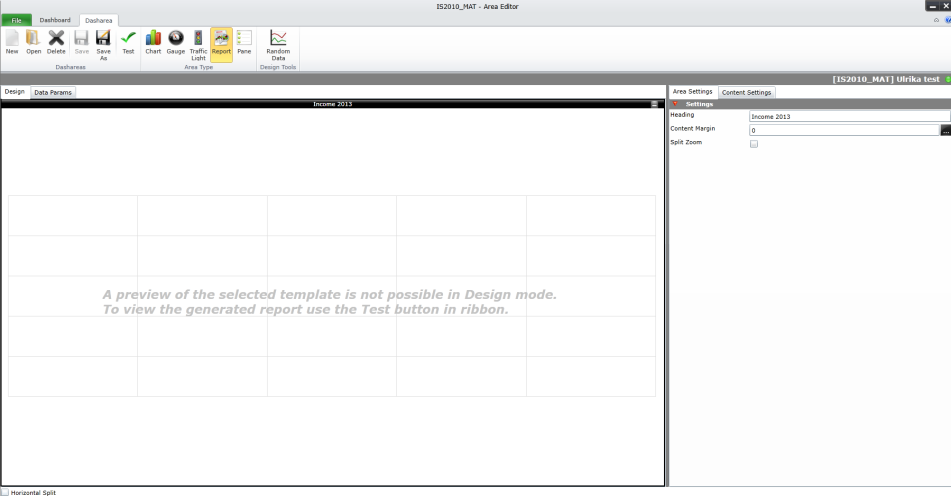
Task: Select Traffic Light area type
Action: [198, 45]
